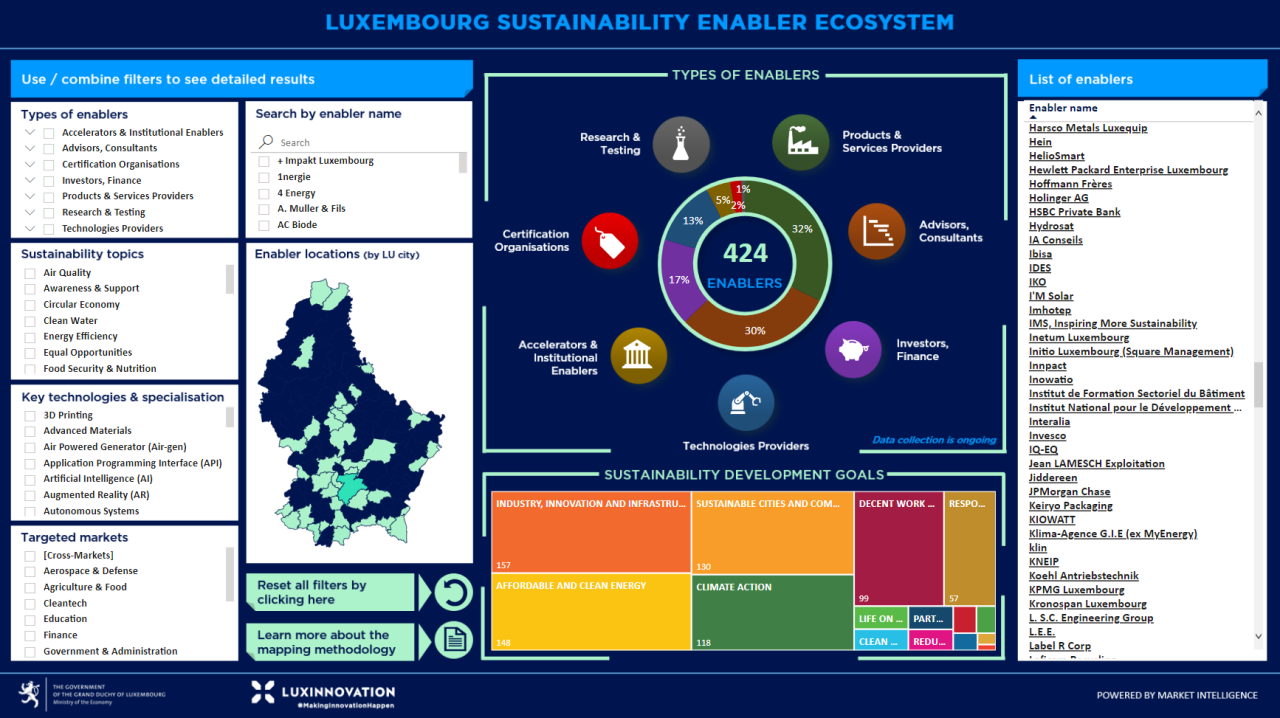Screen dimensions: 1280x718
Task: Expand the Research & Testing chevron
Action: [x=30, y=212]
